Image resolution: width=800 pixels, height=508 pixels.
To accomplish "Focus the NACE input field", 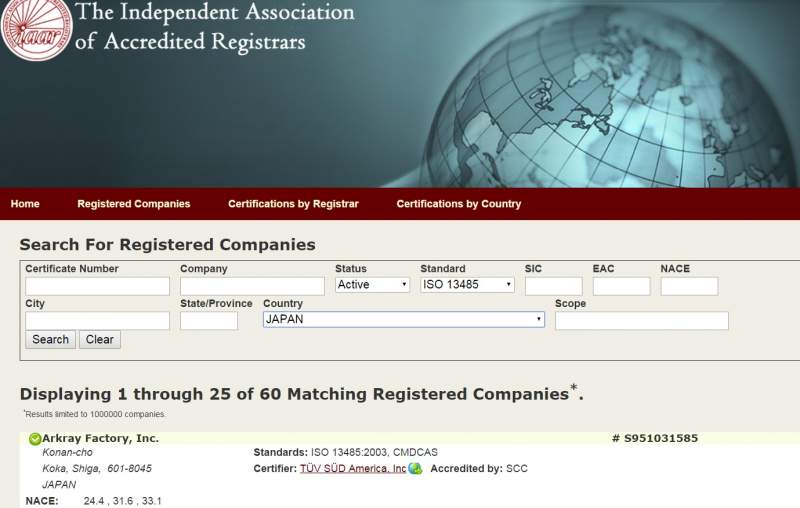I will [x=689, y=286].
